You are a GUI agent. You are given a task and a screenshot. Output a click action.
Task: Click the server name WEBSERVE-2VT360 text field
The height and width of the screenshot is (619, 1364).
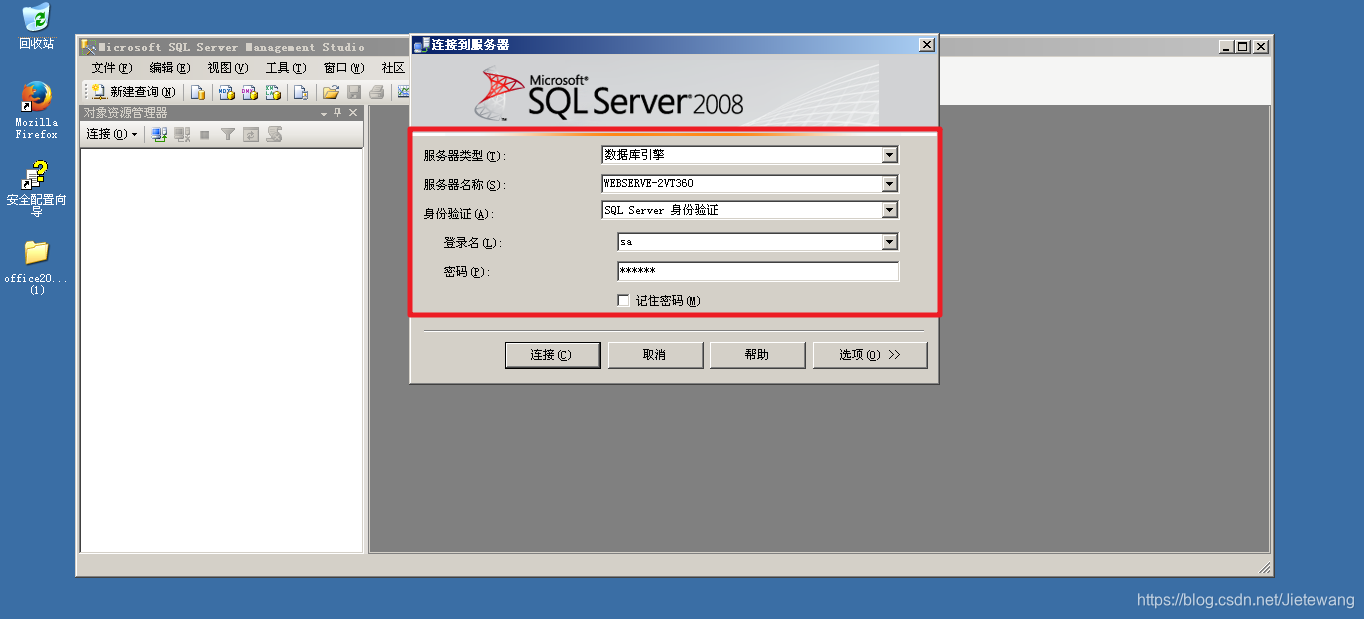(x=741, y=184)
